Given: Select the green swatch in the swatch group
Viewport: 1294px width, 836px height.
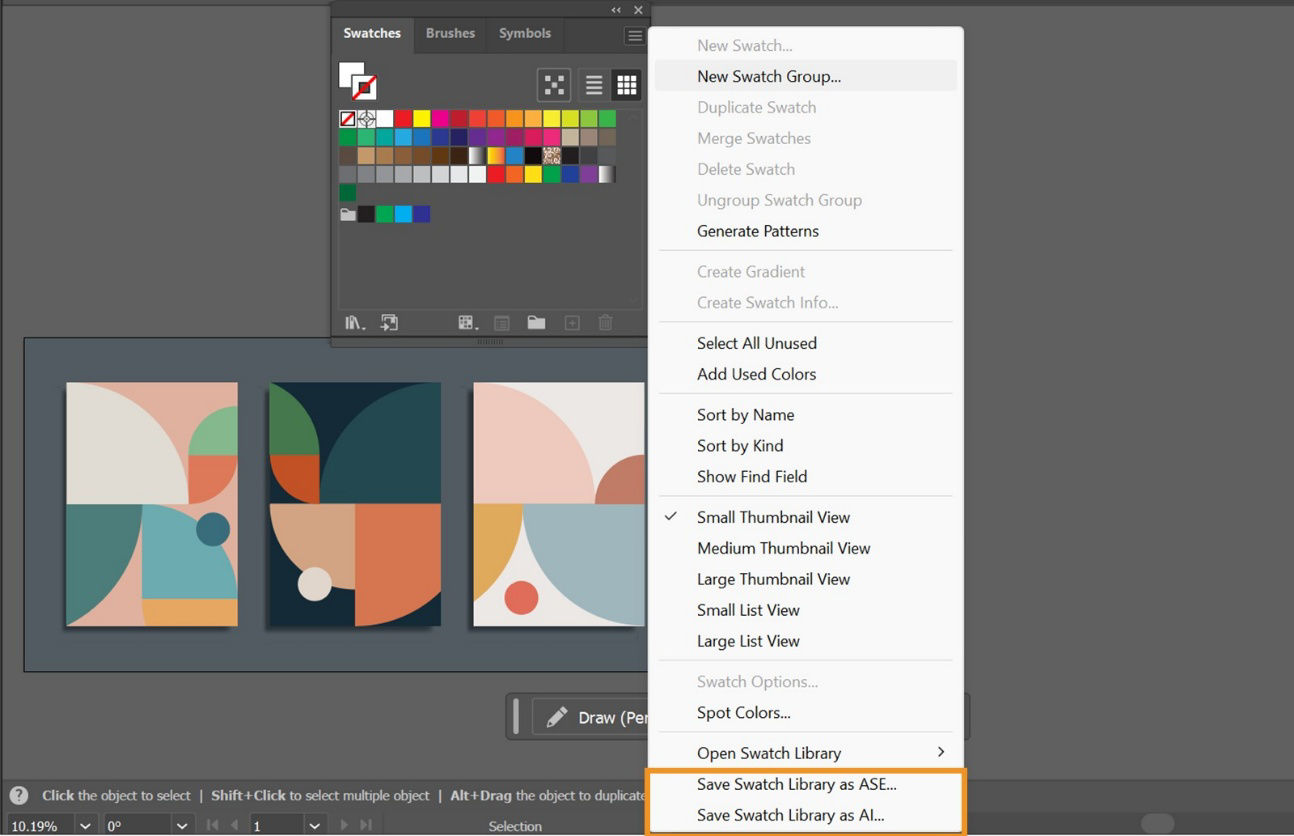Looking at the screenshot, I should tap(385, 213).
